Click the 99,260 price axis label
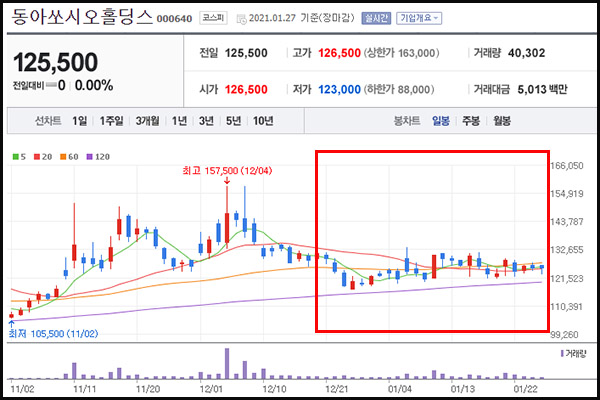The height and width of the screenshot is (400, 600). click(x=564, y=335)
